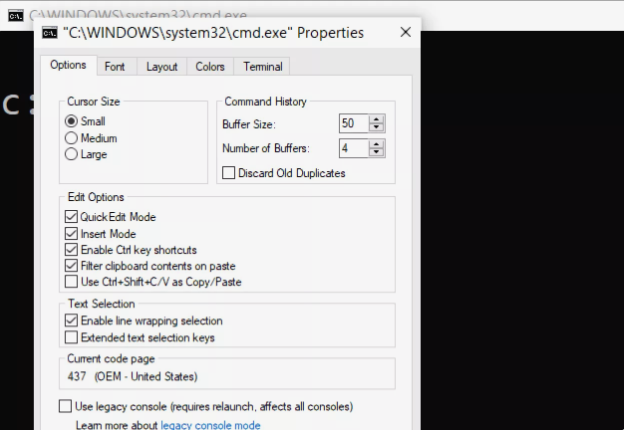
Task: Click the Number of Buffers label
Action: [266, 148]
